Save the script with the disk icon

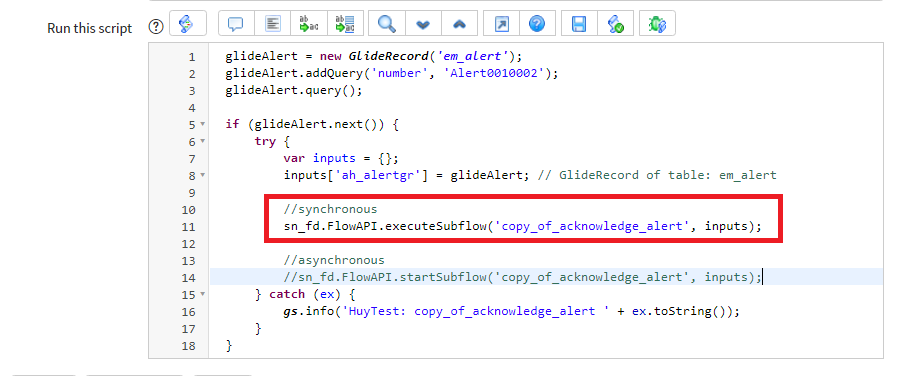pyautogui.click(x=579, y=24)
